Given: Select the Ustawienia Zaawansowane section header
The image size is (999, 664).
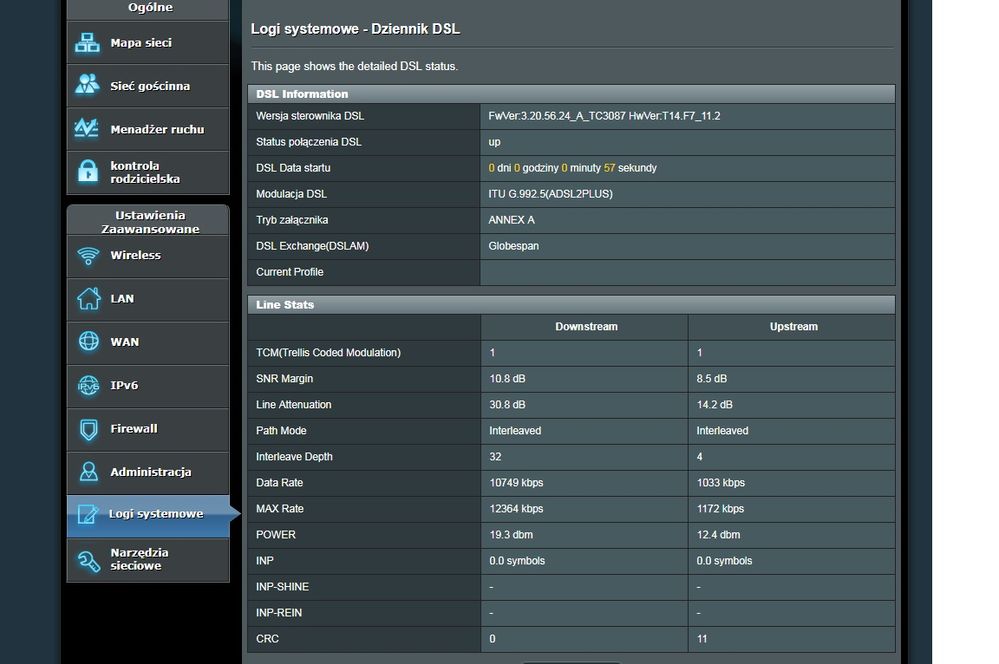Looking at the screenshot, I should (x=149, y=221).
